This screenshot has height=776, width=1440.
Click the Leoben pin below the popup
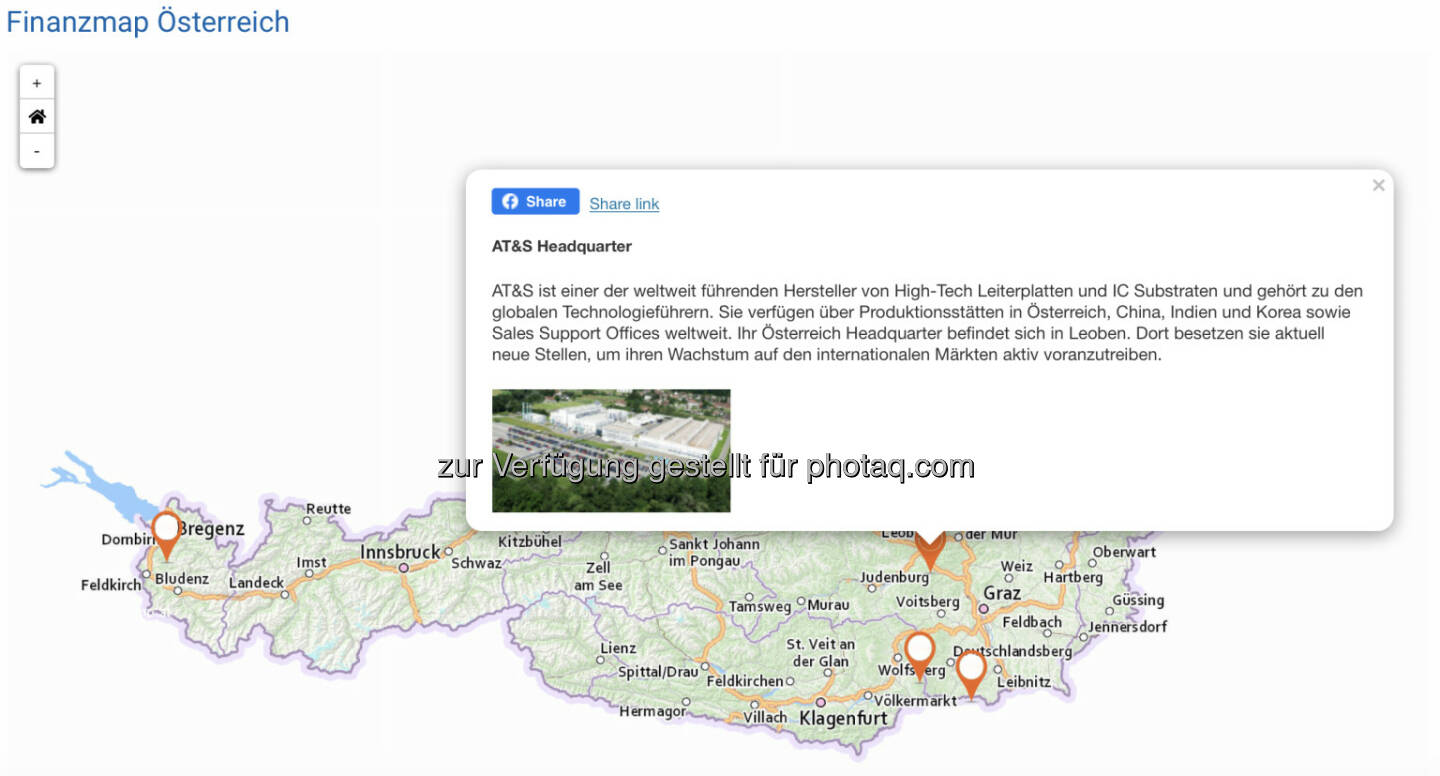pos(930,548)
